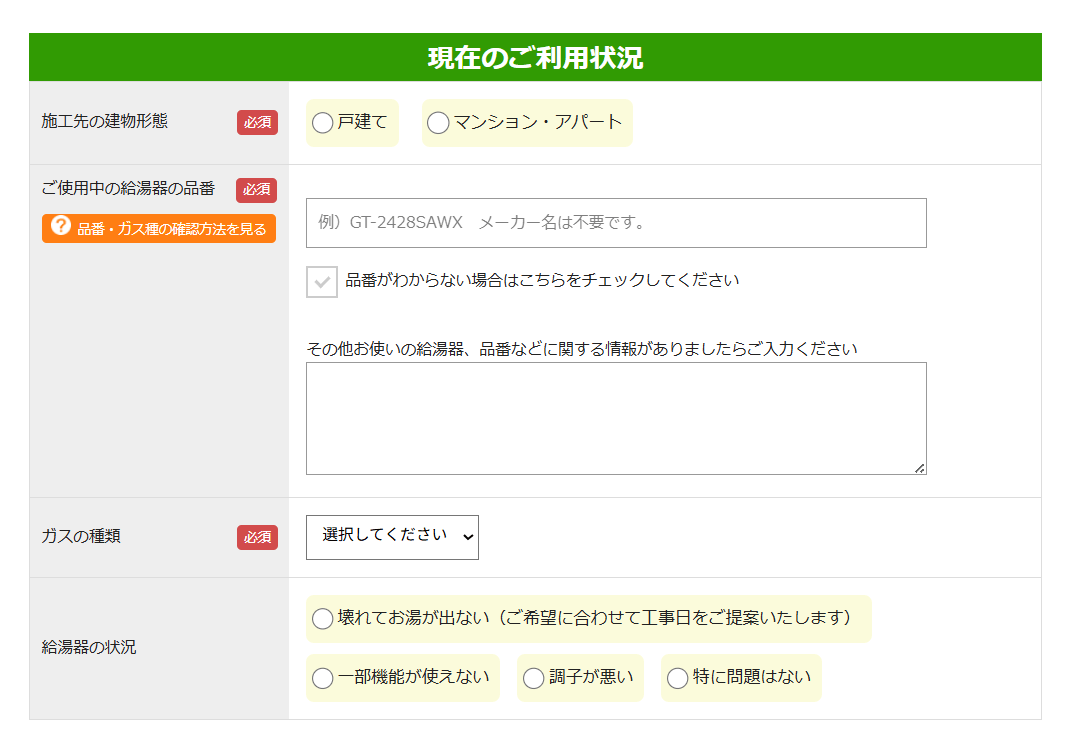Viewport: 1080px width, 745px height.
Task: Click the 給湯器の状況 row label
Action: point(89,647)
